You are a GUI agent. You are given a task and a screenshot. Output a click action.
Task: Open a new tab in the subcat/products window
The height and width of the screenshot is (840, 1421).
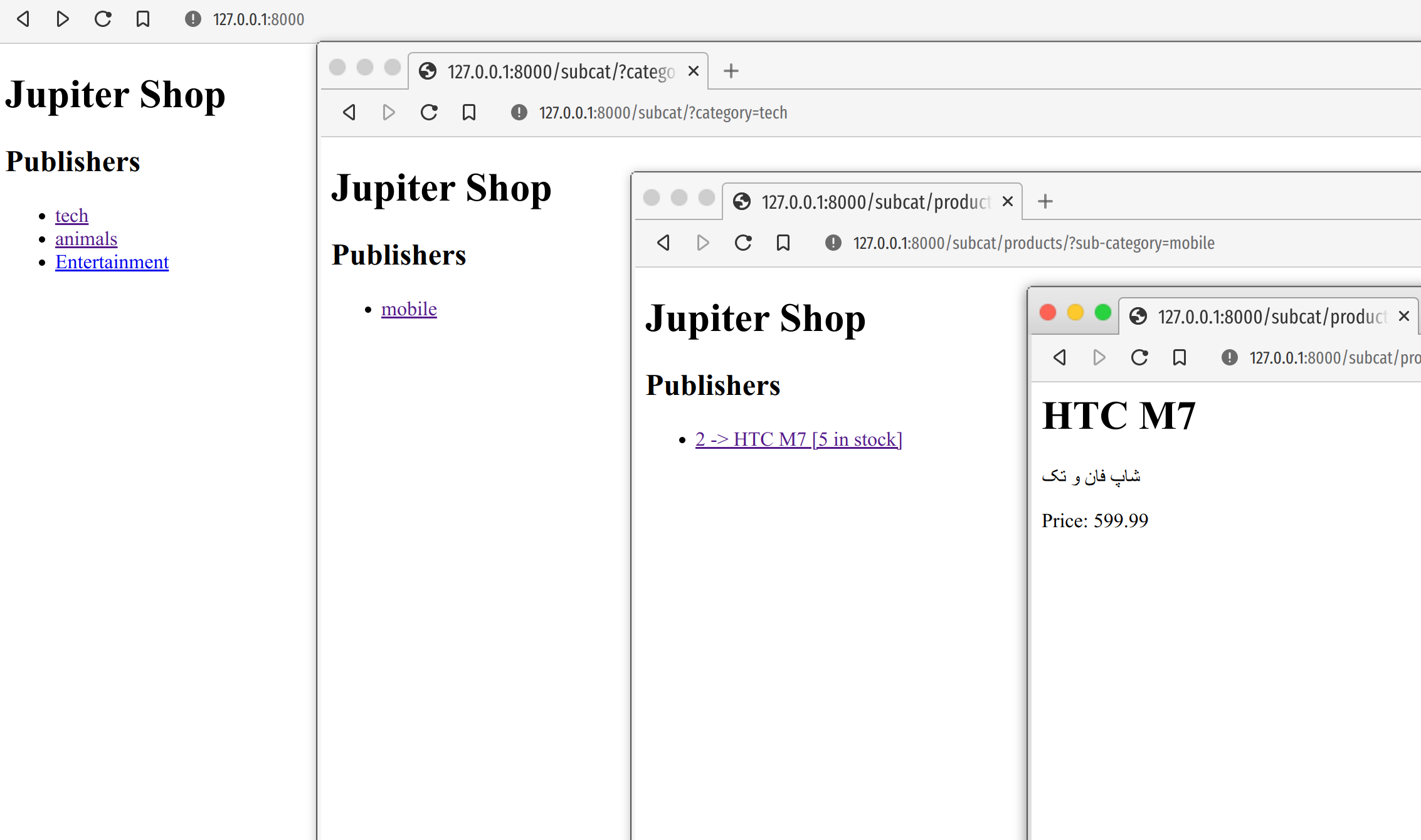(x=1045, y=201)
